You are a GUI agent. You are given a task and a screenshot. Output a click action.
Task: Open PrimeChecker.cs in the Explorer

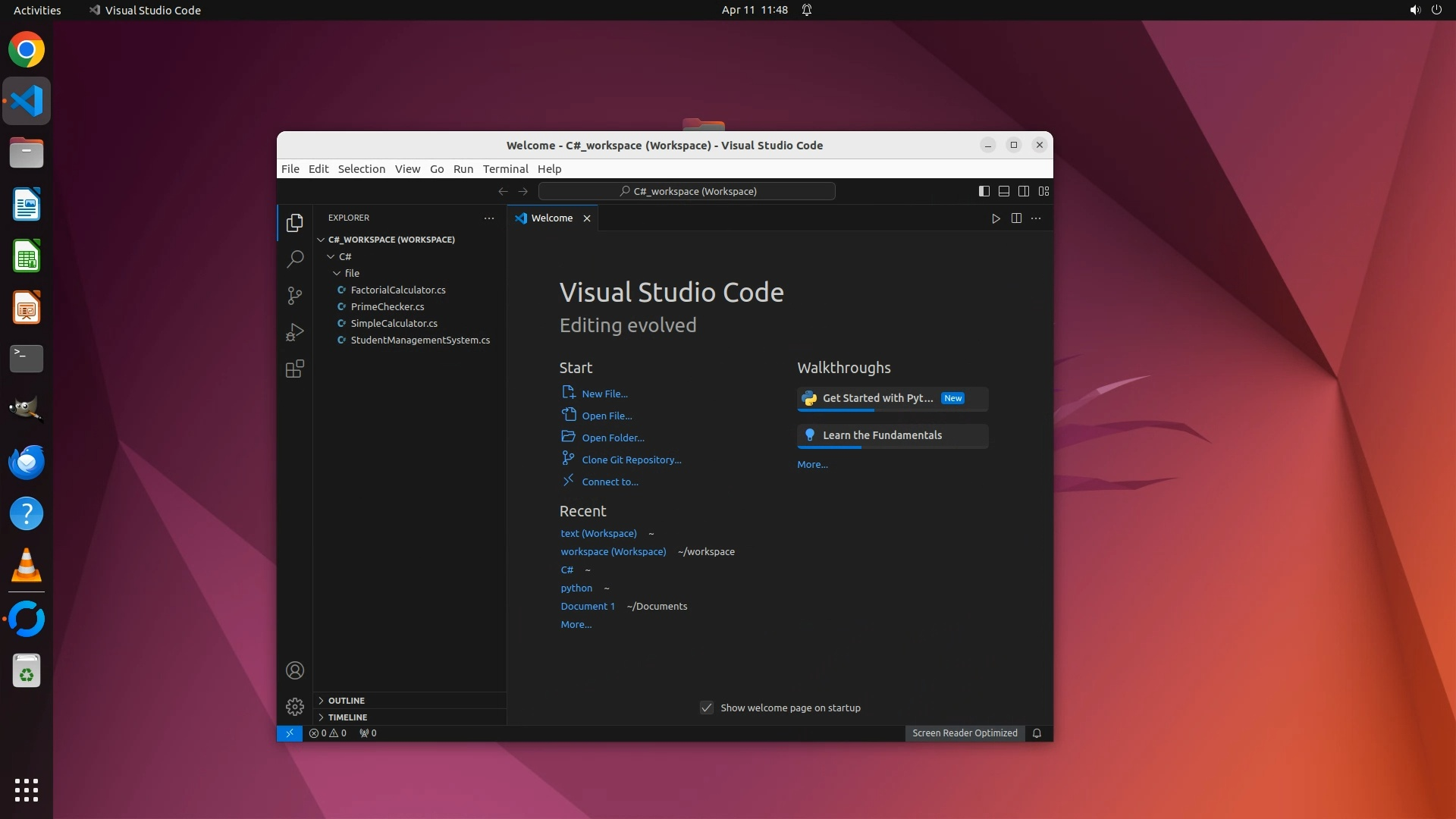(x=387, y=306)
